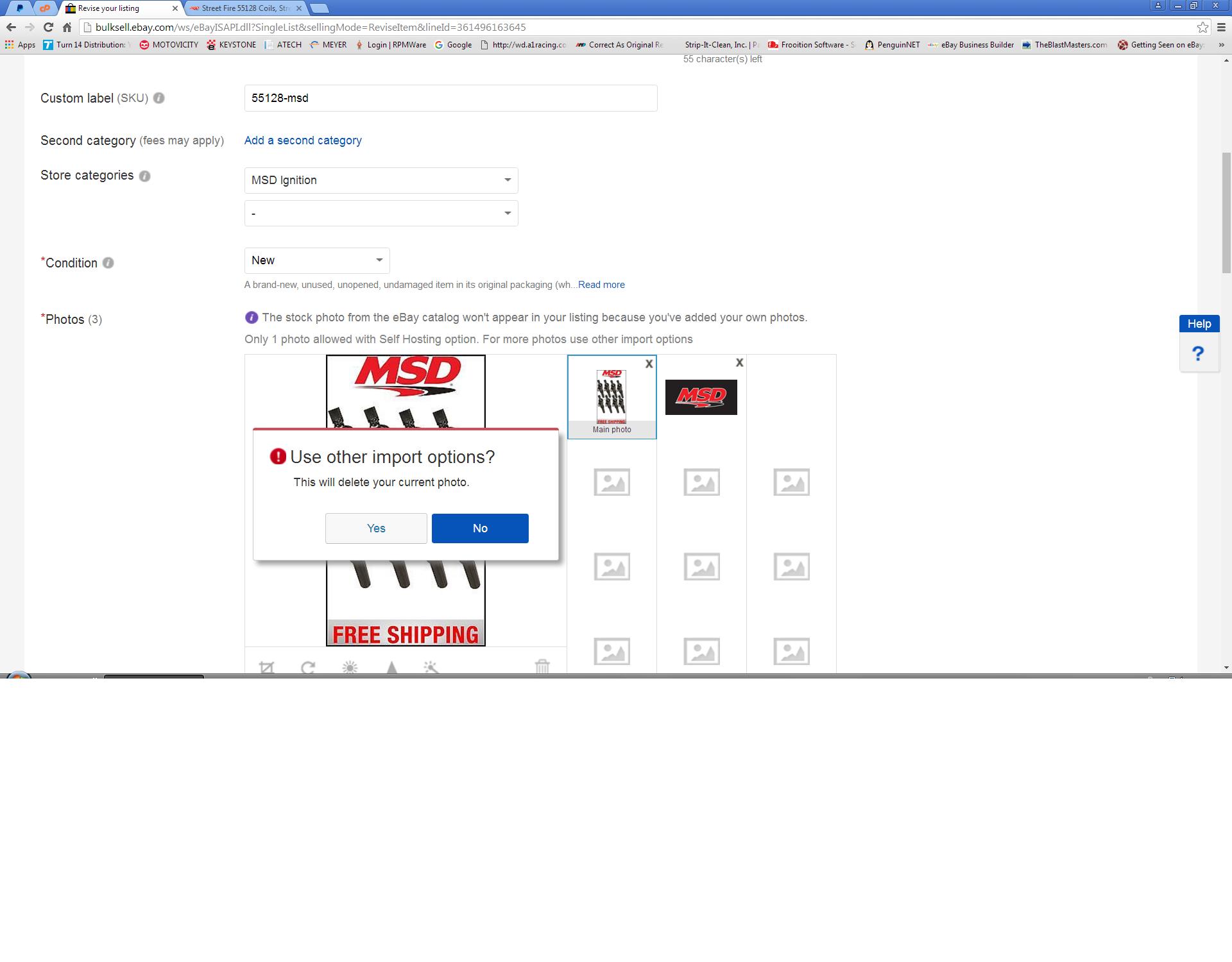Open Frooition Software bookmark
The width and height of the screenshot is (1232, 962).
[812, 45]
